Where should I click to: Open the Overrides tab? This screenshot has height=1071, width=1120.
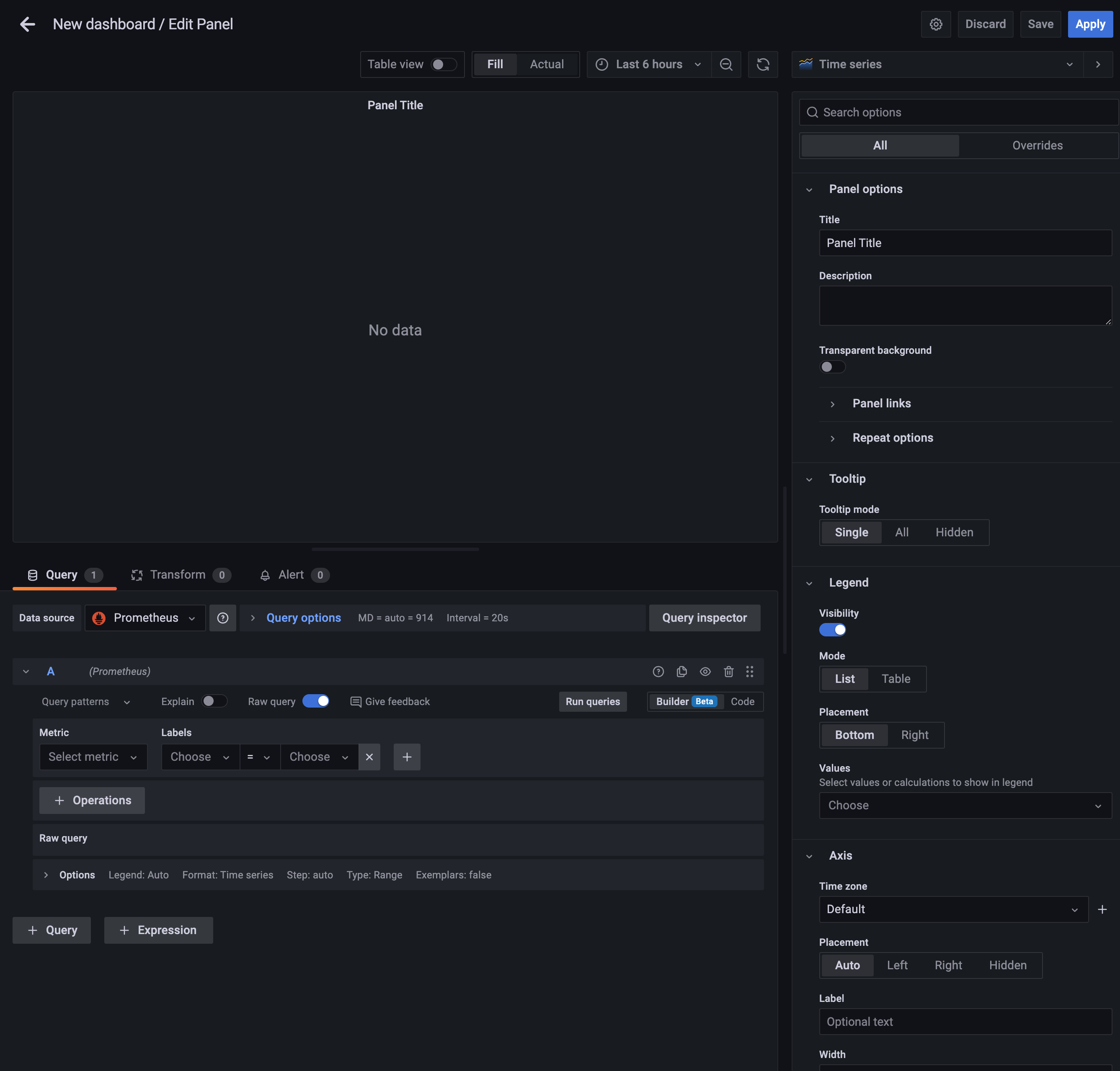(x=1037, y=146)
